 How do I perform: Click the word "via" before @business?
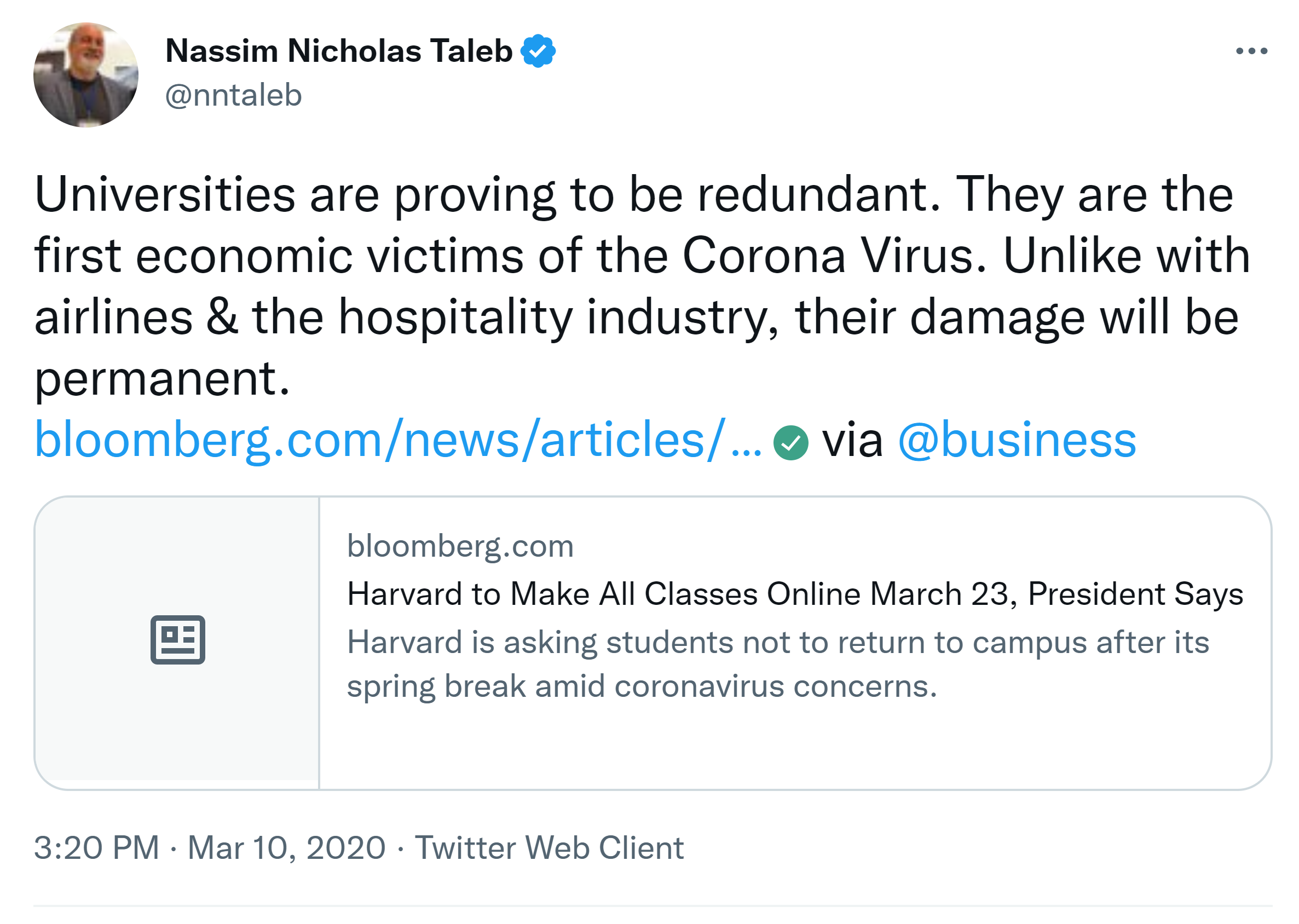coord(852,440)
